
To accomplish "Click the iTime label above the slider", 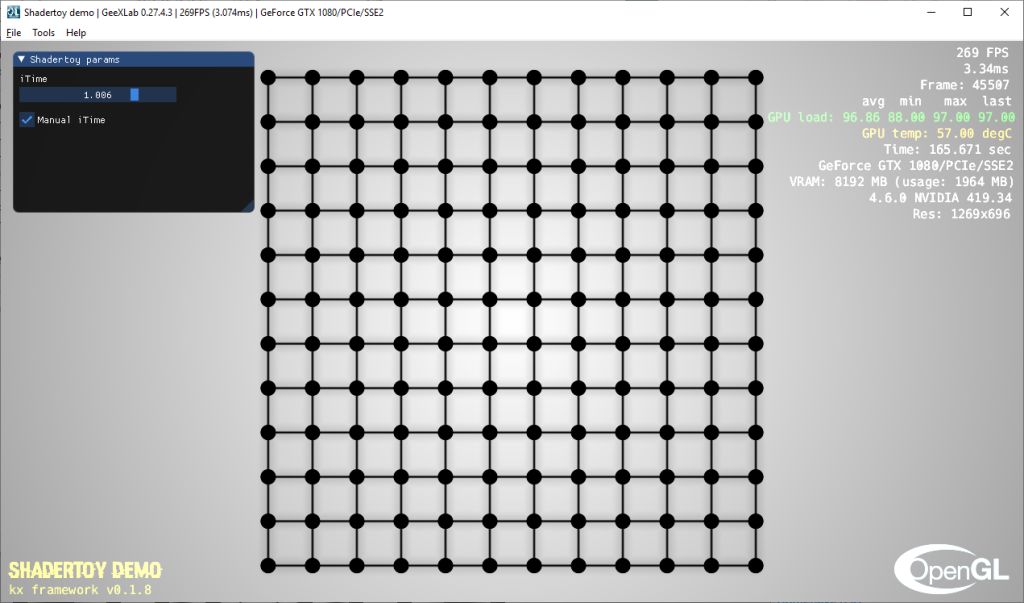I will click(x=33, y=78).
